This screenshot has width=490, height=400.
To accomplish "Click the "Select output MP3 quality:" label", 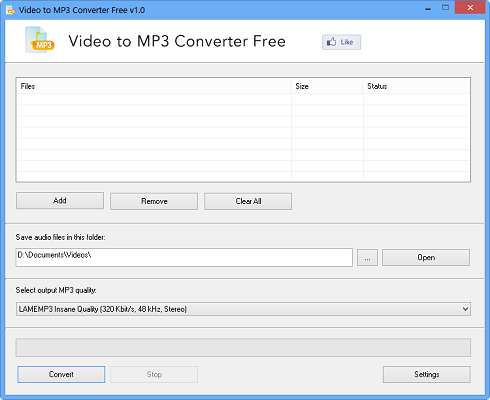I will tap(56, 290).
